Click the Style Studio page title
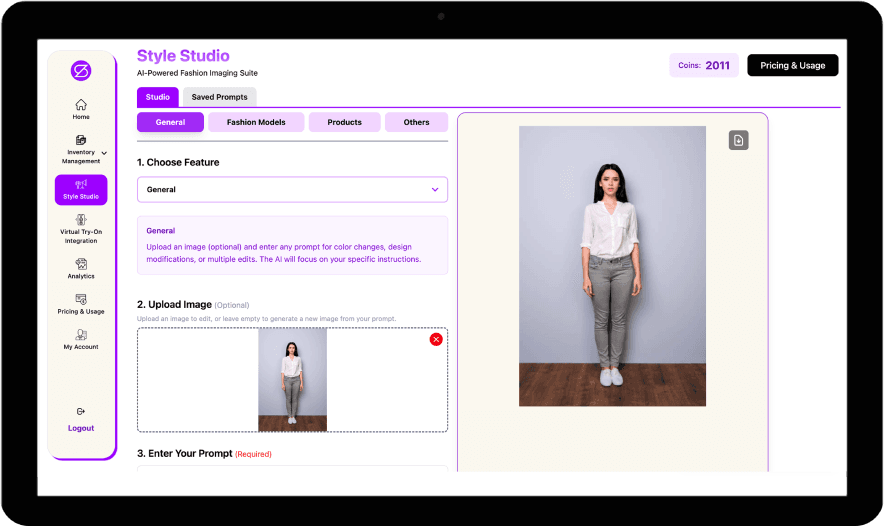The width and height of the screenshot is (884, 526). point(183,56)
